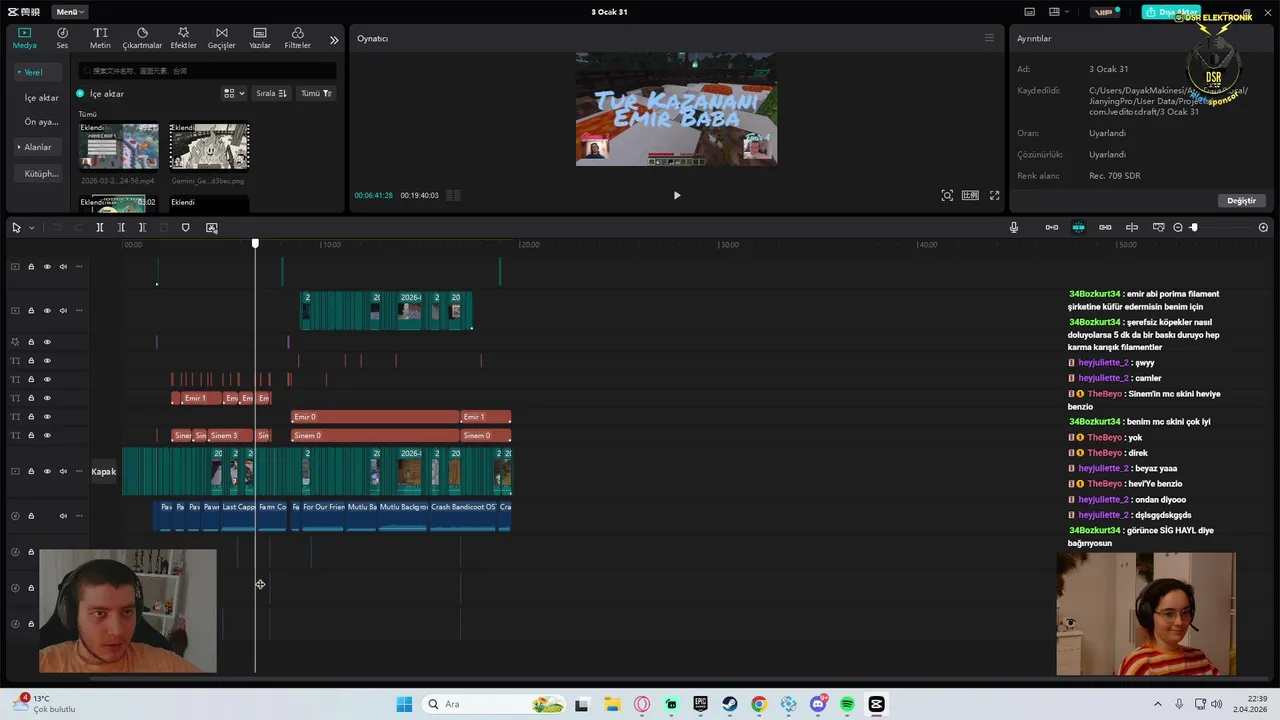Open the Geçişler tab
The width and height of the screenshot is (1280, 720).
pos(221,38)
